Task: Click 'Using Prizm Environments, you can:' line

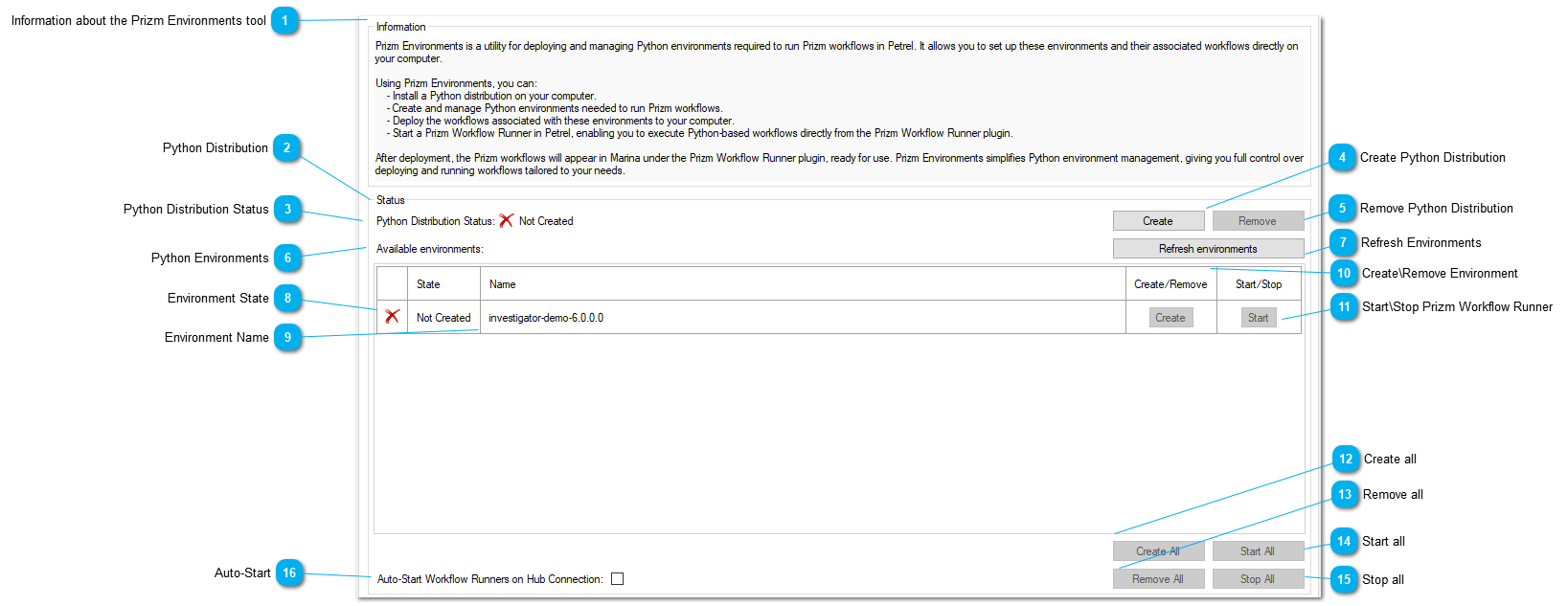Action: [x=456, y=83]
